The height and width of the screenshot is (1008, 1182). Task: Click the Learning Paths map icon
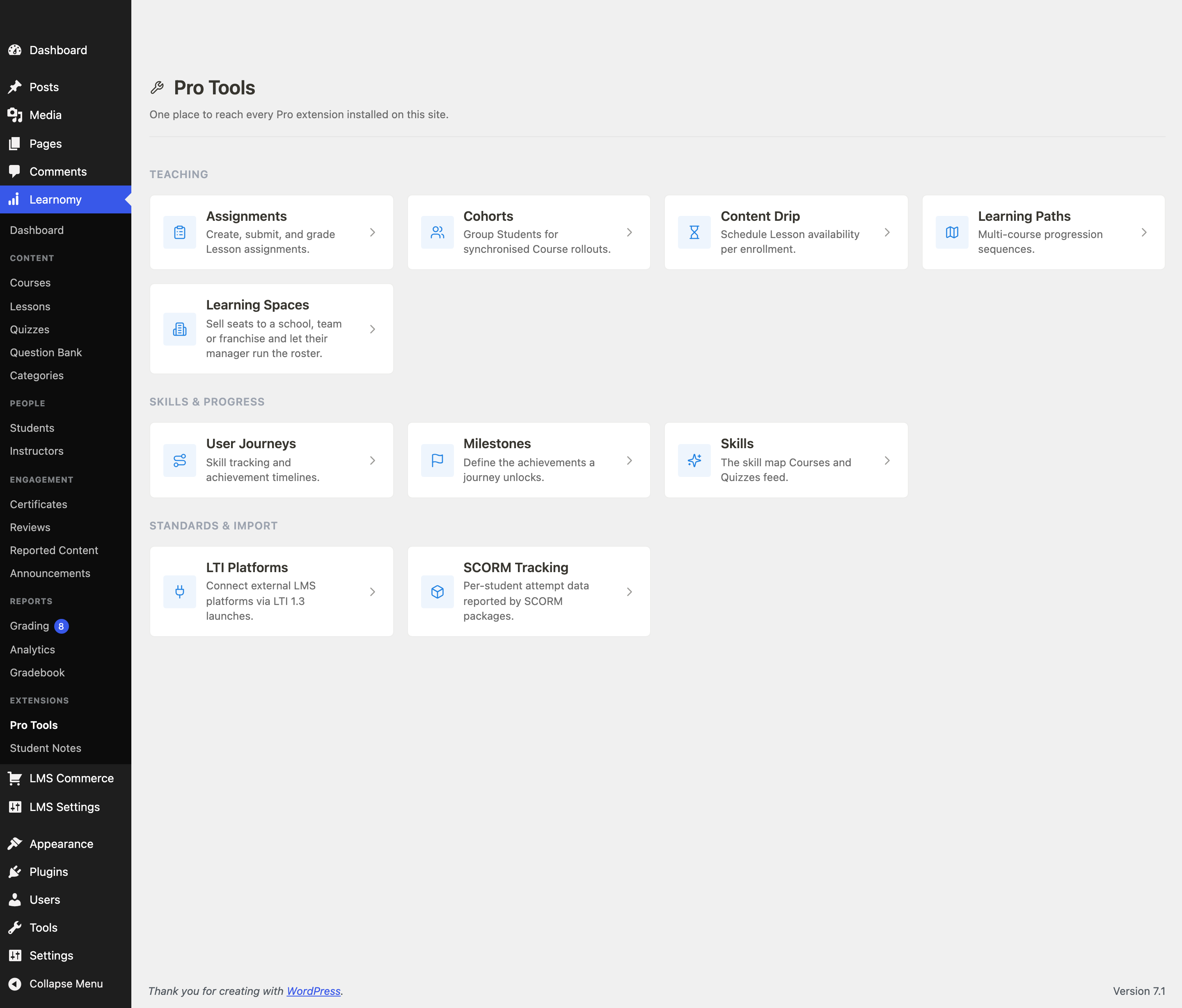(951, 232)
